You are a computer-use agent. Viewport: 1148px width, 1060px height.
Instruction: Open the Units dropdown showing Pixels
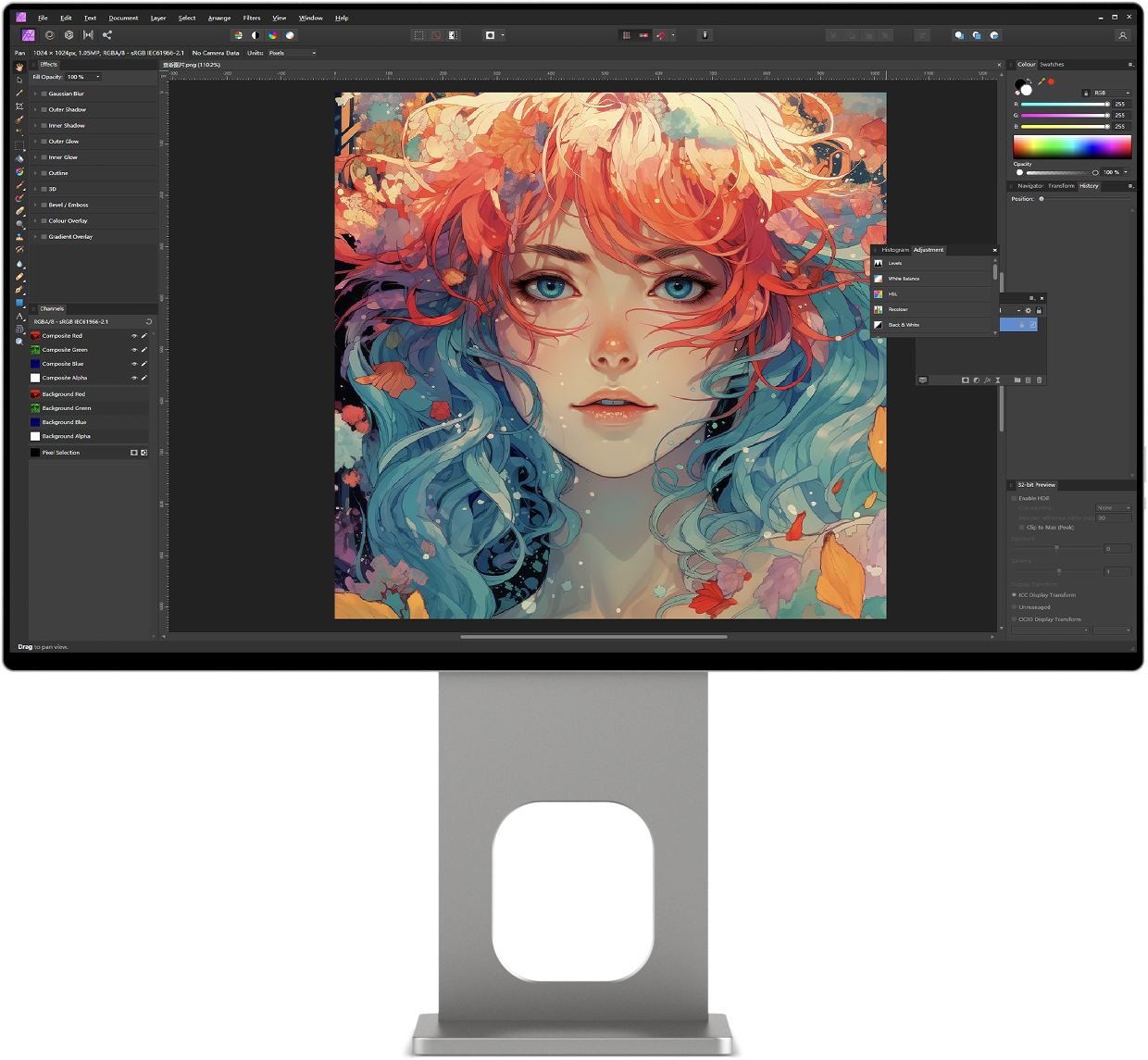click(292, 53)
